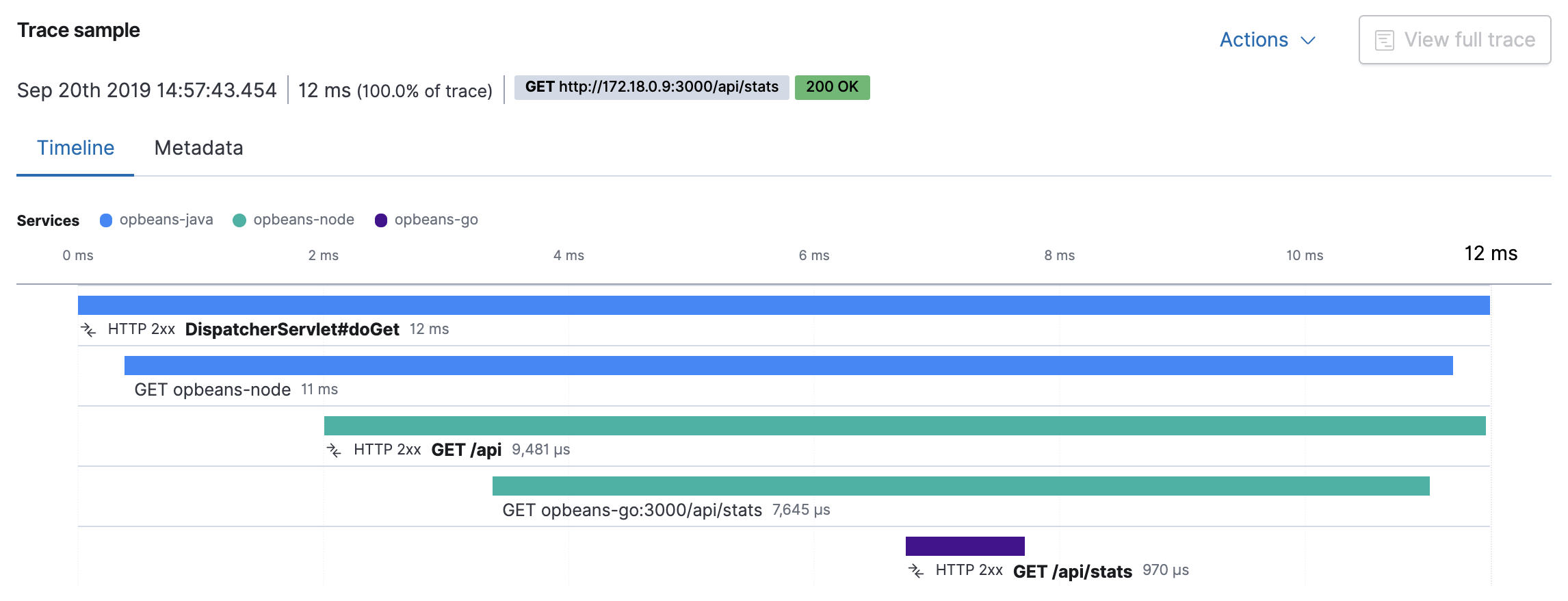The image size is (1568, 601).
Task: Click the 6 ms mark on the timeline axis
Action: pos(814,255)
